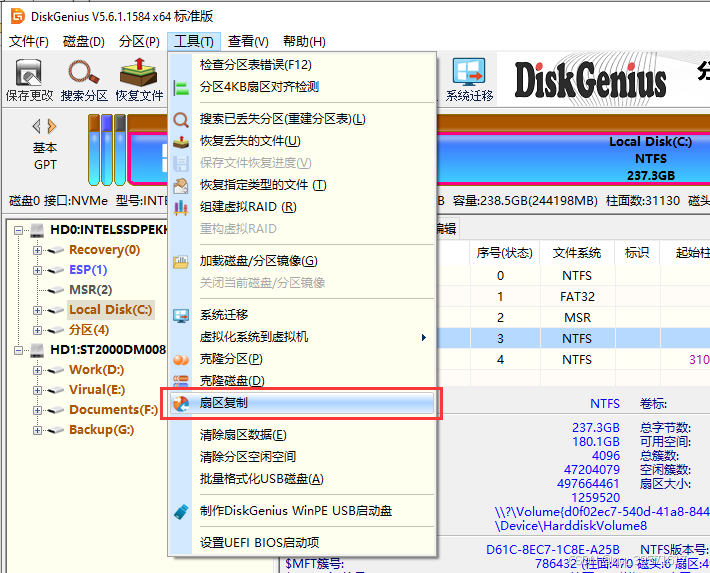The height and width of the screenshot is (573, 710).
Task: Click the 文件系统 column header
Action: (x=577, y=253)
